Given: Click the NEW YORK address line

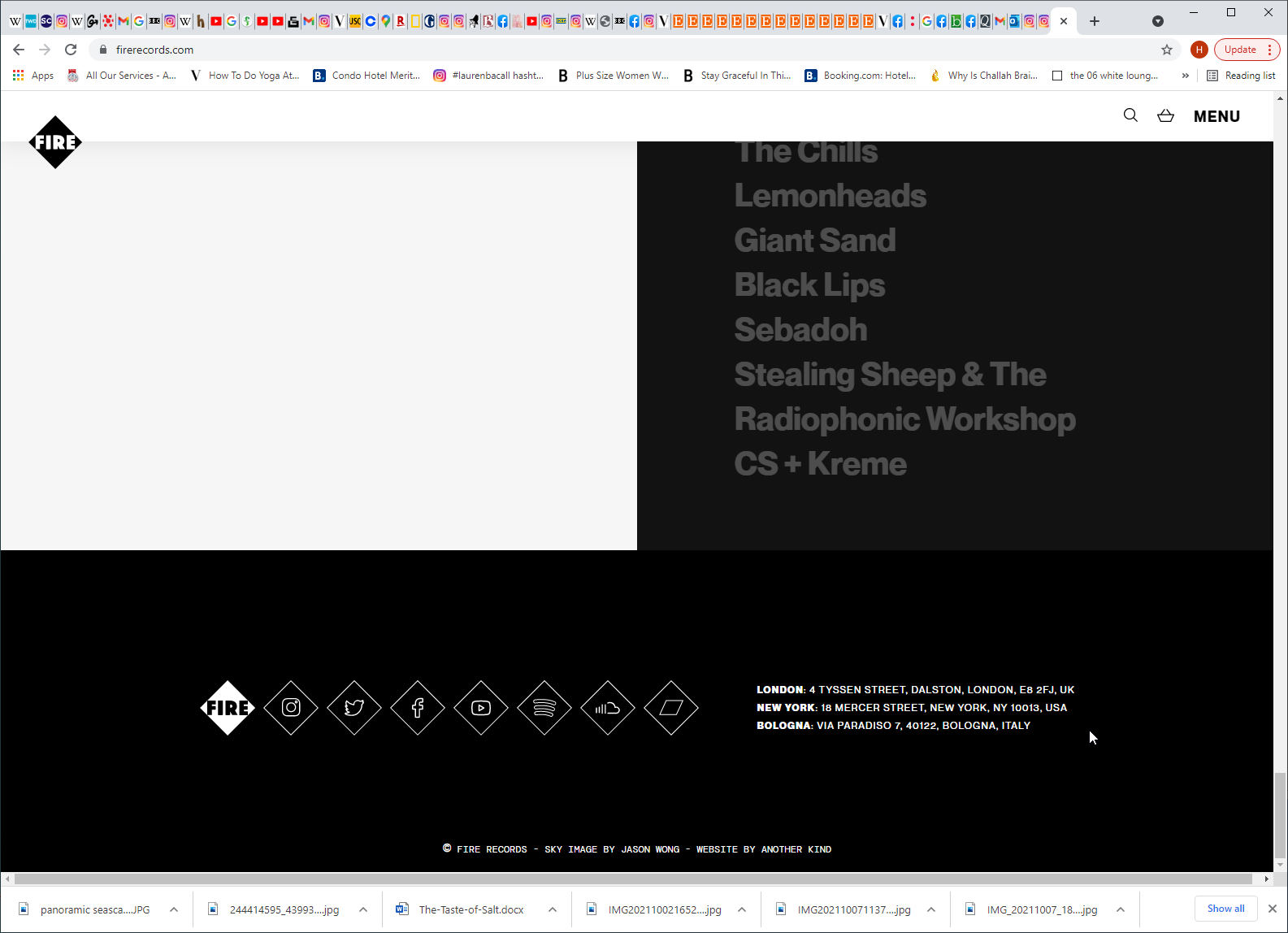Looking at the screenshot, I should [912, 708].
